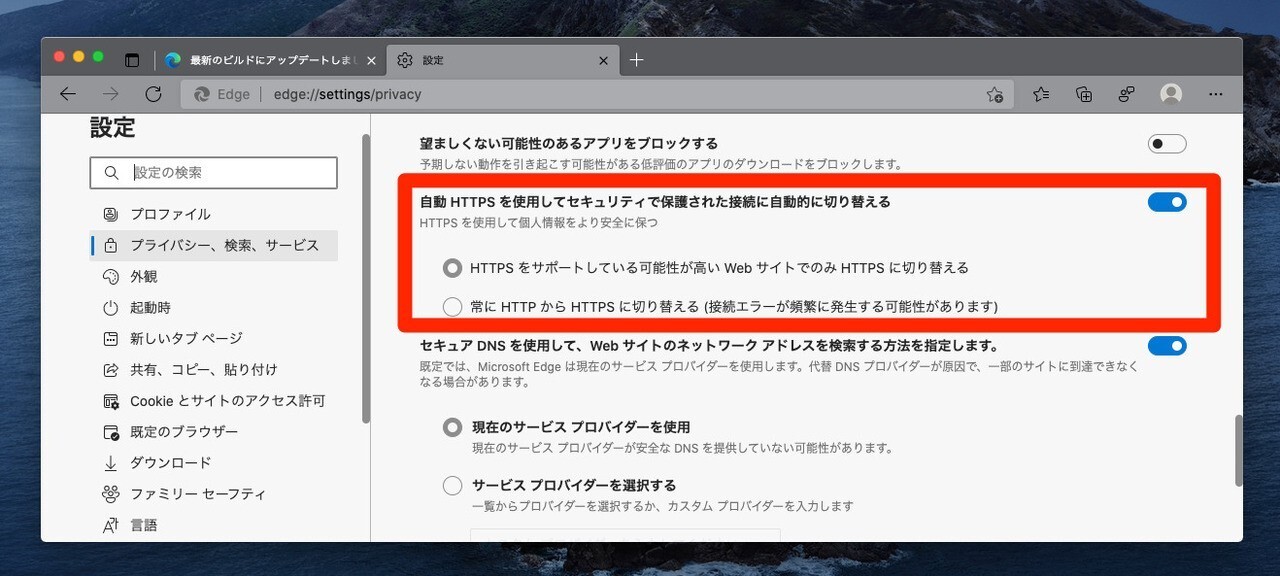This screenshot has height=576, width=1280.
Task: Select サービス プロバイダーを選択する radio
Action: pyautogui.click(x=453, y=486)
